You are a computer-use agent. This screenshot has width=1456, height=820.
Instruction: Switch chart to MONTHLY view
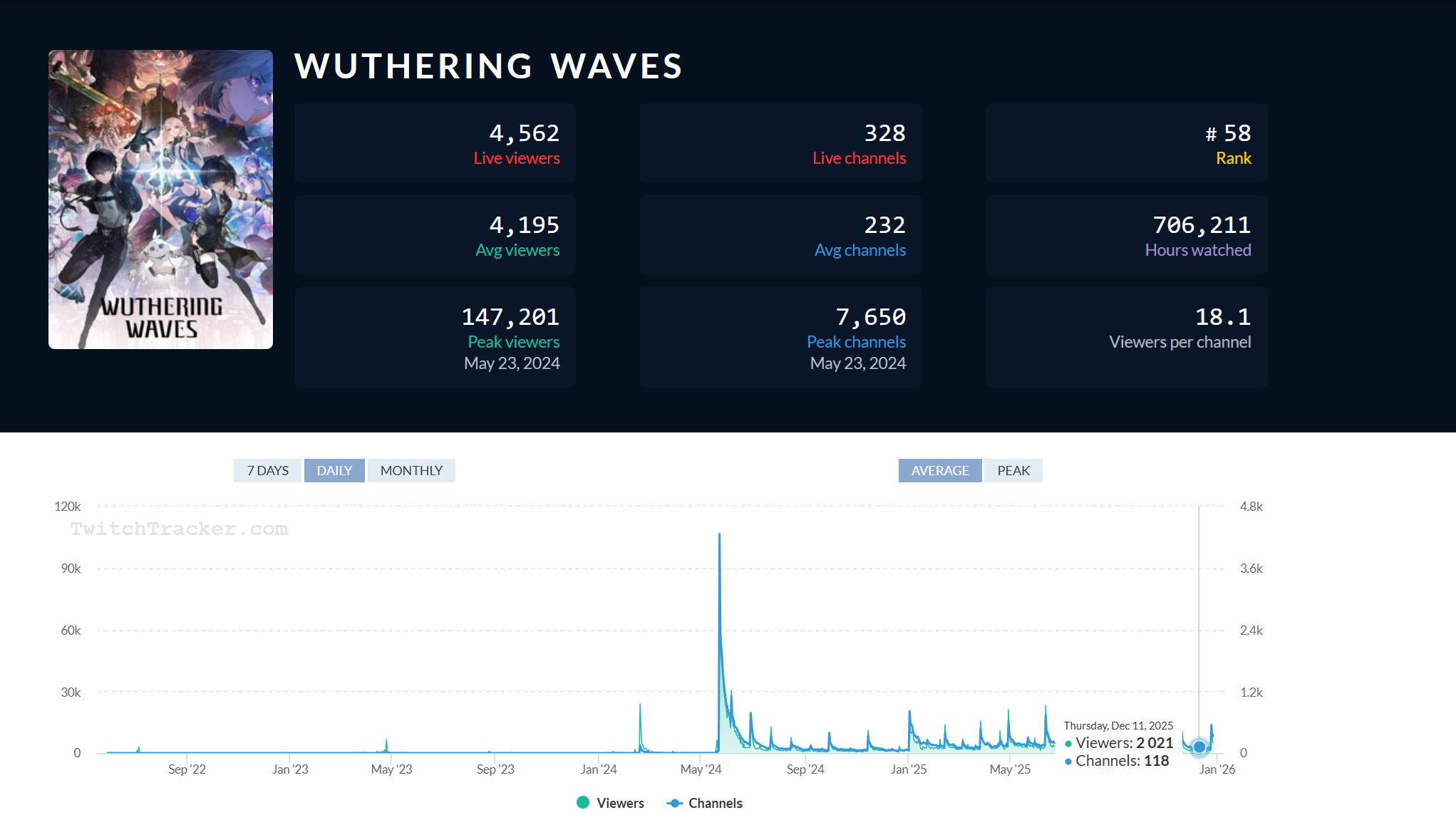[x=411, y=470]
